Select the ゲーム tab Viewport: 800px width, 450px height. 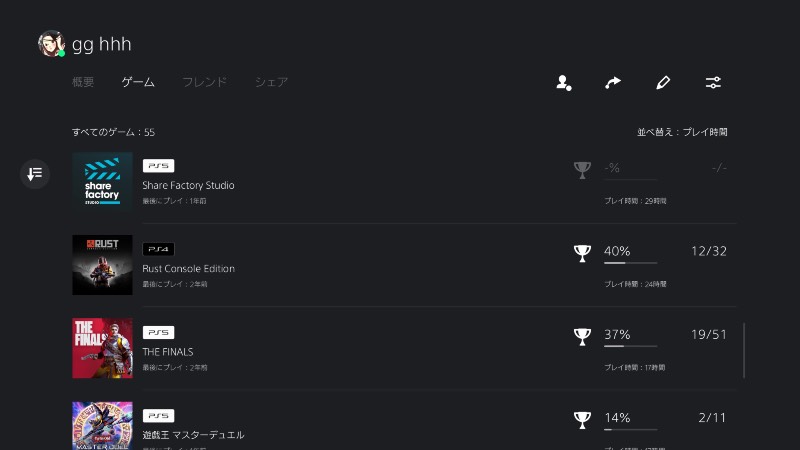[x=138, y=82]
